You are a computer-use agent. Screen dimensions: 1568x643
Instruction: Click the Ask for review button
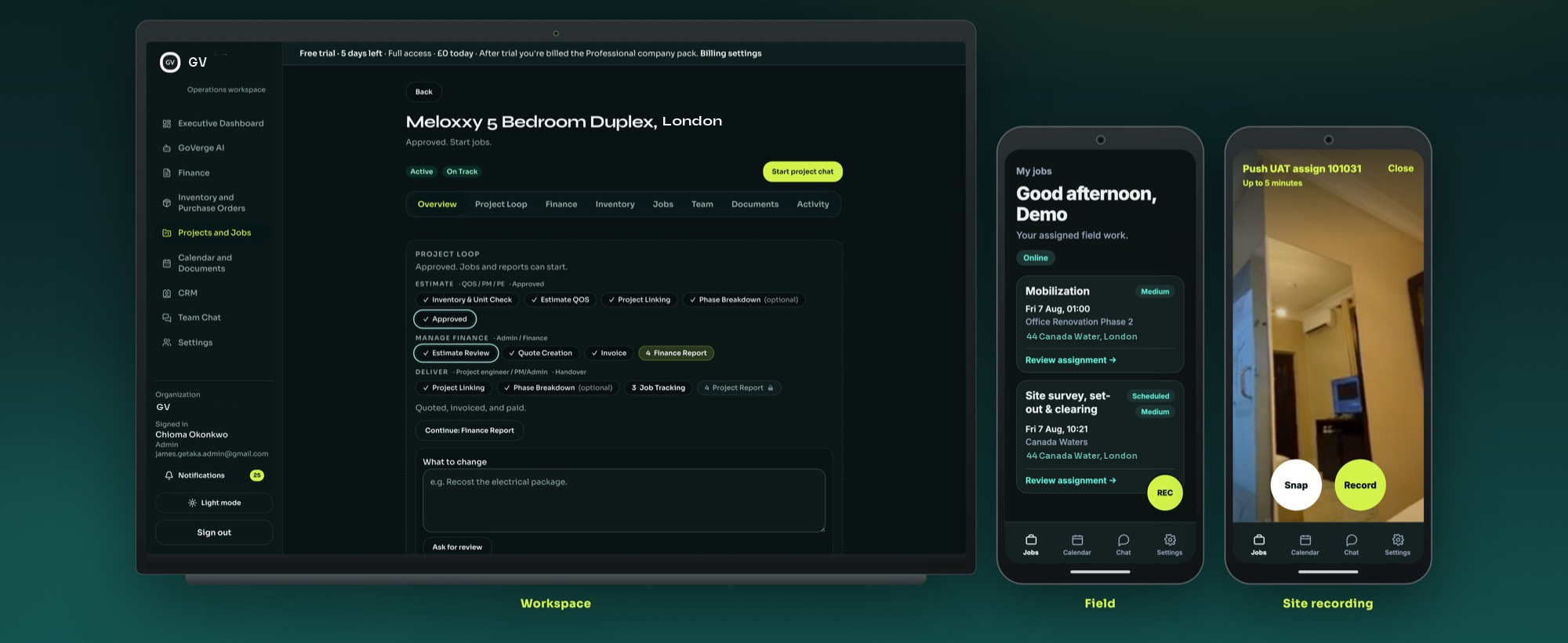(457, 547)
